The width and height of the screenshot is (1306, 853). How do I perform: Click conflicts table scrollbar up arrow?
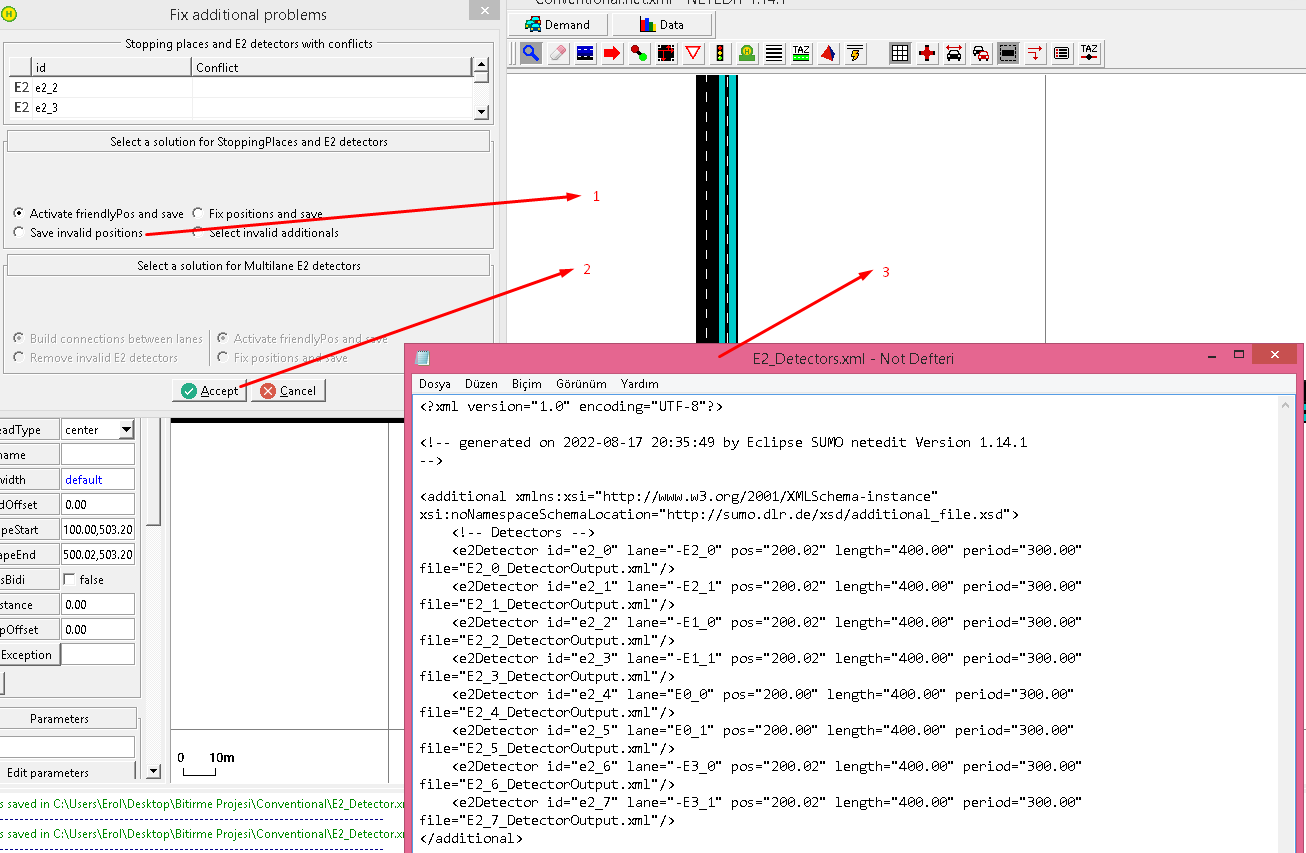[x=481, y=64]
